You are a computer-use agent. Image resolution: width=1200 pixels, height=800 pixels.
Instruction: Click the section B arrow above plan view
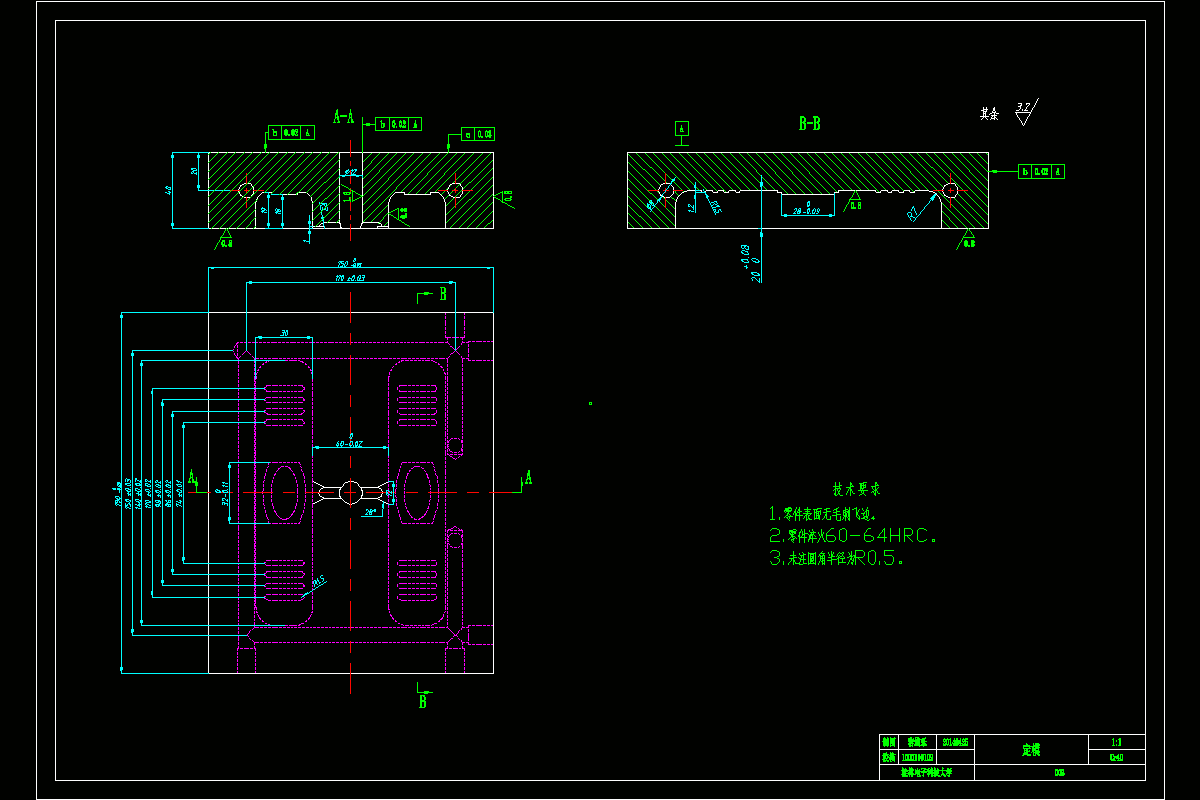[433, 294]
